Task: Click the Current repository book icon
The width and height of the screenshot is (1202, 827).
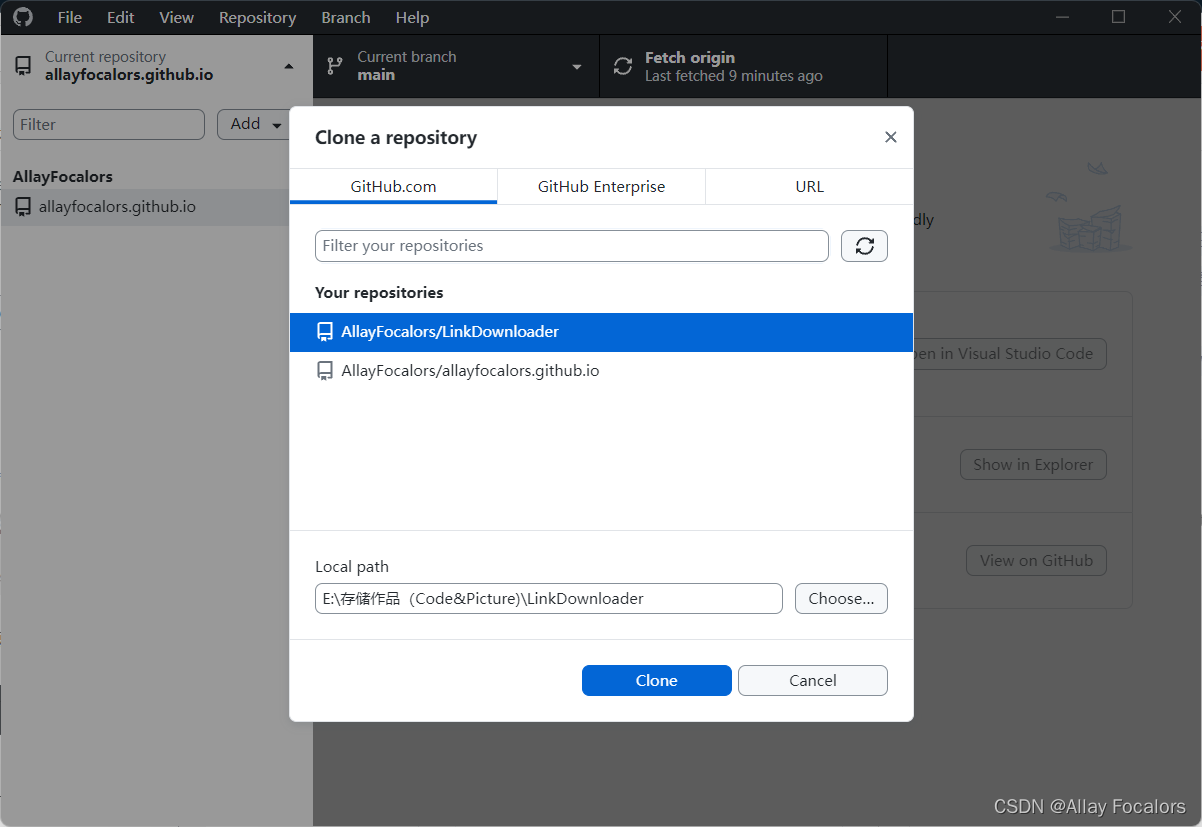Action: click(23, 64)
